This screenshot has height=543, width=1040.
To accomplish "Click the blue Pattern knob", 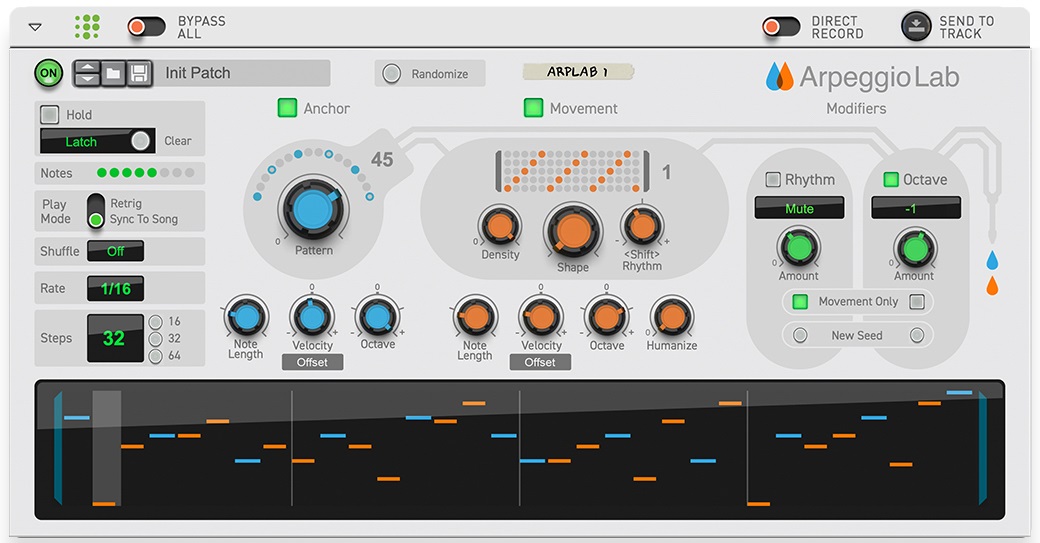I will (x=313, y=210).
